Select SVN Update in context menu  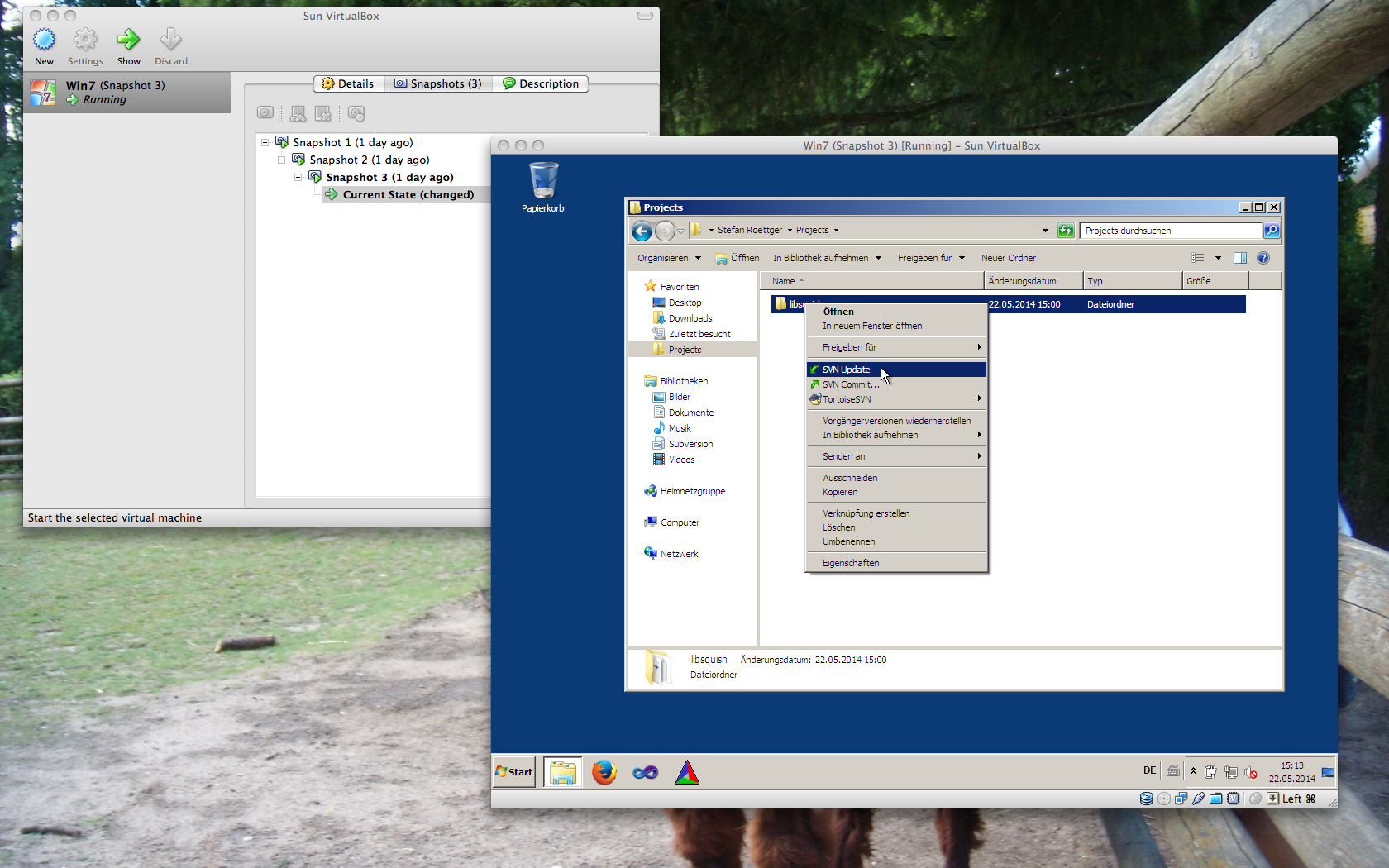(896, 370)
